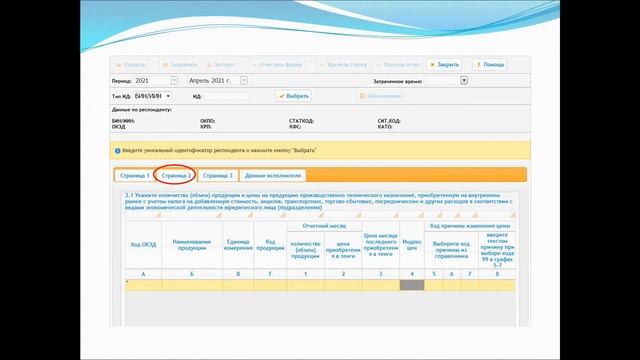Click the Сохранить toolbar button
The height and width of the screenshot is (360, 640).
tap(180, 65)
